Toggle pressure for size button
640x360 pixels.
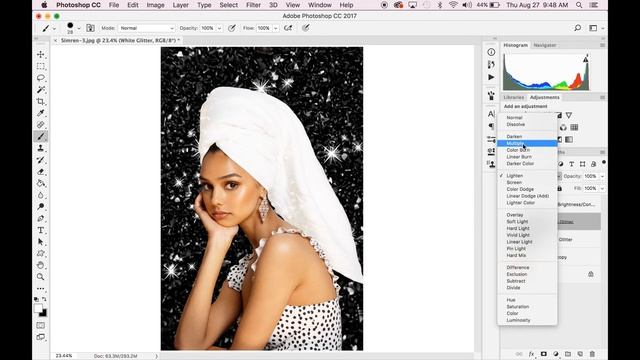(305, 28)
